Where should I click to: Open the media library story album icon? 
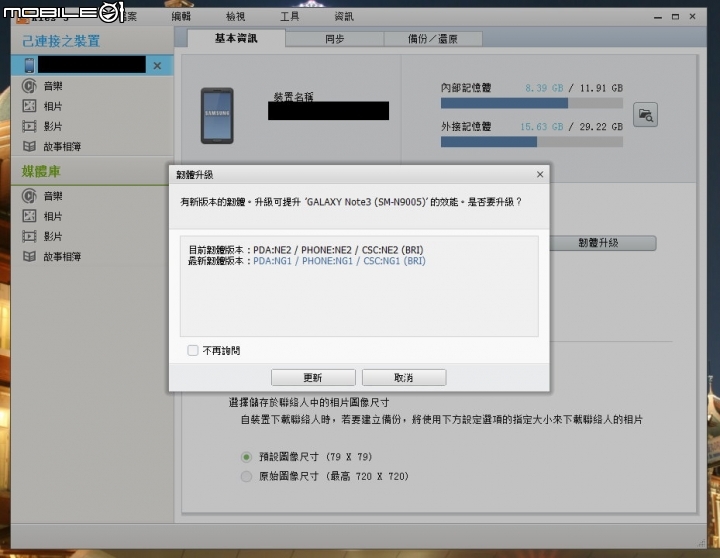coord(29,257)
